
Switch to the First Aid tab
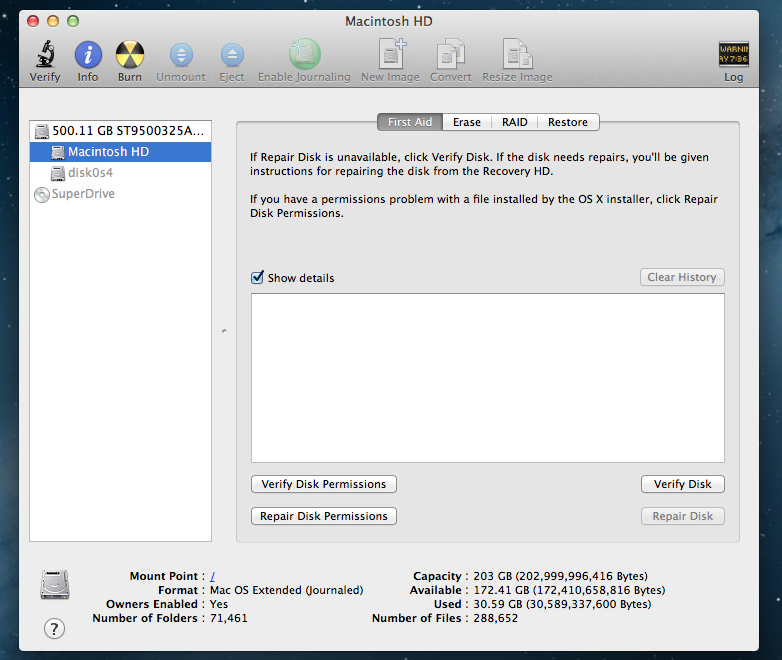pos(410,122)
